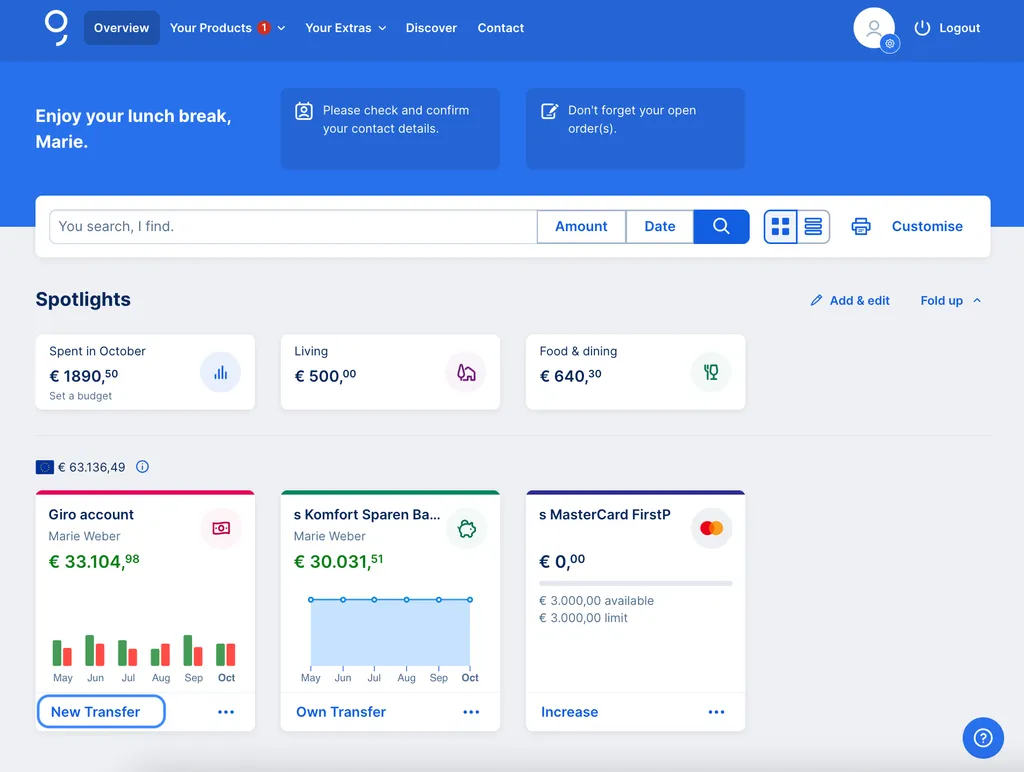Click the magnifier search button
1024x772 pixels.
click(x=721, y=227)
